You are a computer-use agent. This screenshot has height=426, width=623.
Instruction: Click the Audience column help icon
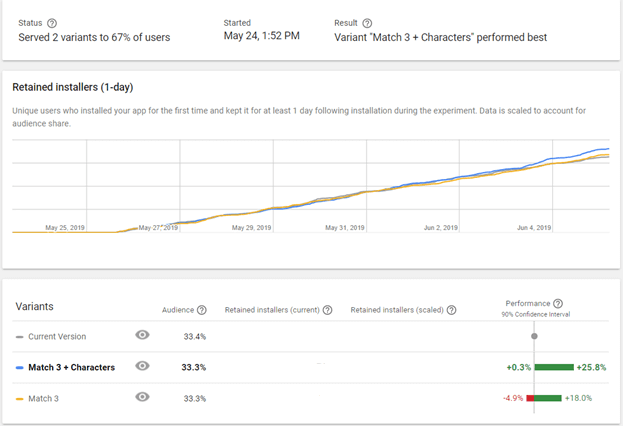click(202, 310)
